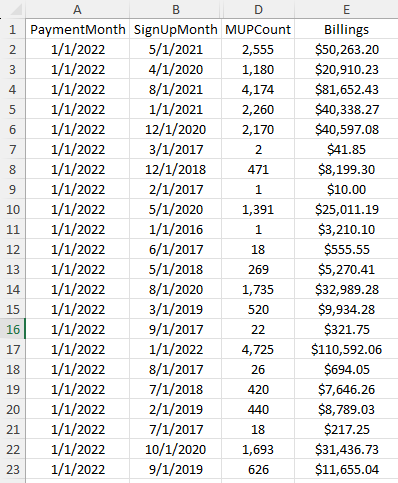
Task: Click the Billings header cell
Action: (347, 29)
